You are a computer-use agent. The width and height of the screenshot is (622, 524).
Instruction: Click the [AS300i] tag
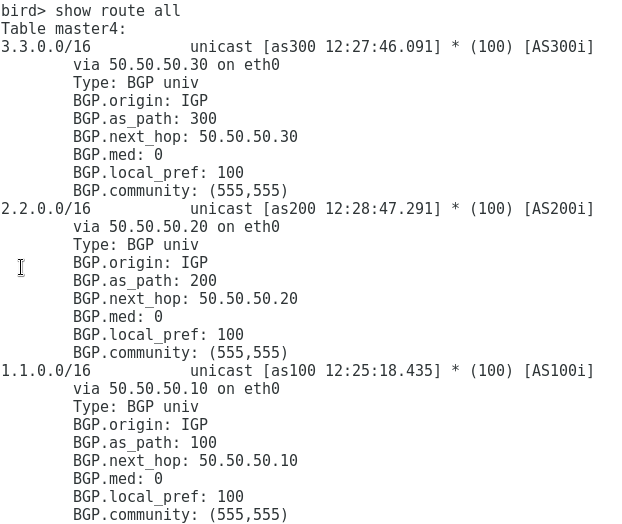[559, 46]
